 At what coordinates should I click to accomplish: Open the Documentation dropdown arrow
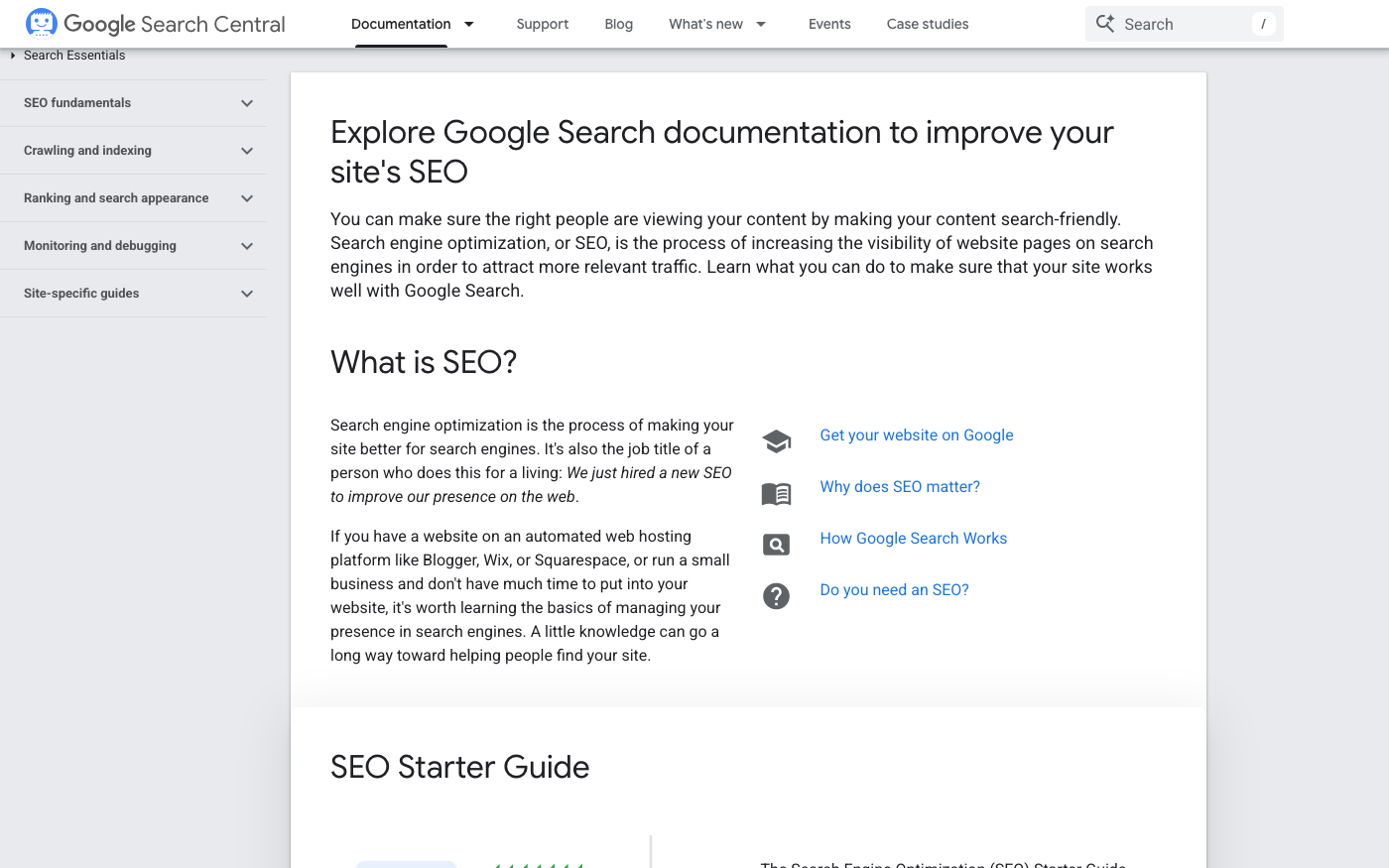tap(469, 24)
